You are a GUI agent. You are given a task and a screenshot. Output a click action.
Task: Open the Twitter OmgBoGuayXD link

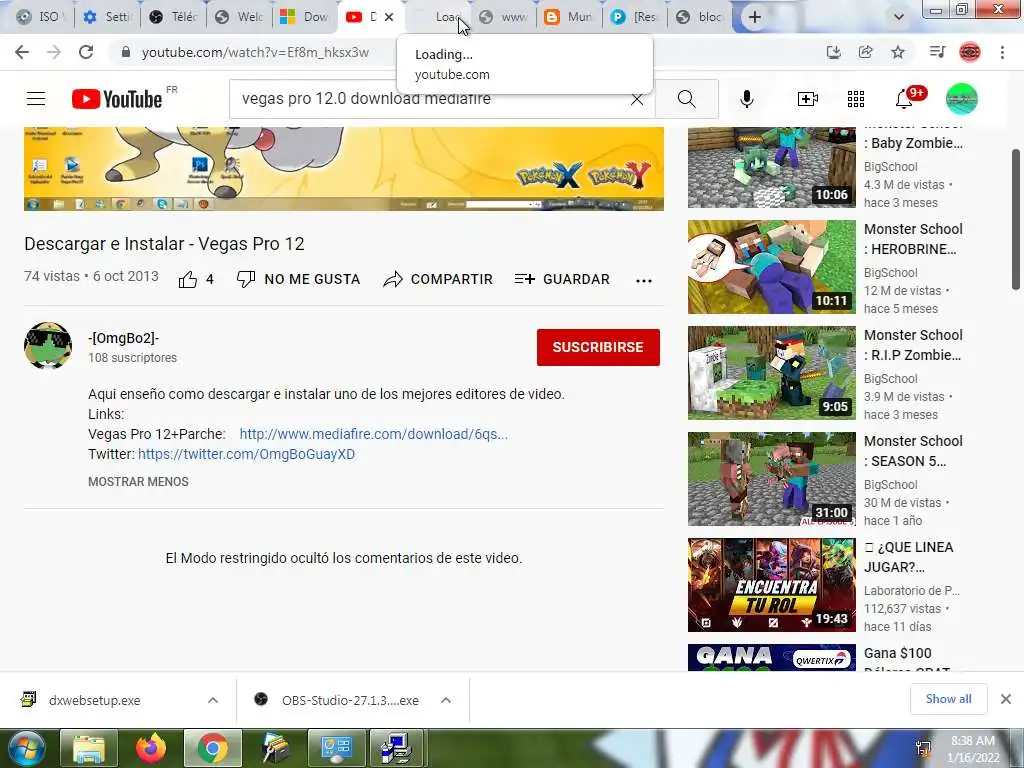247,455
